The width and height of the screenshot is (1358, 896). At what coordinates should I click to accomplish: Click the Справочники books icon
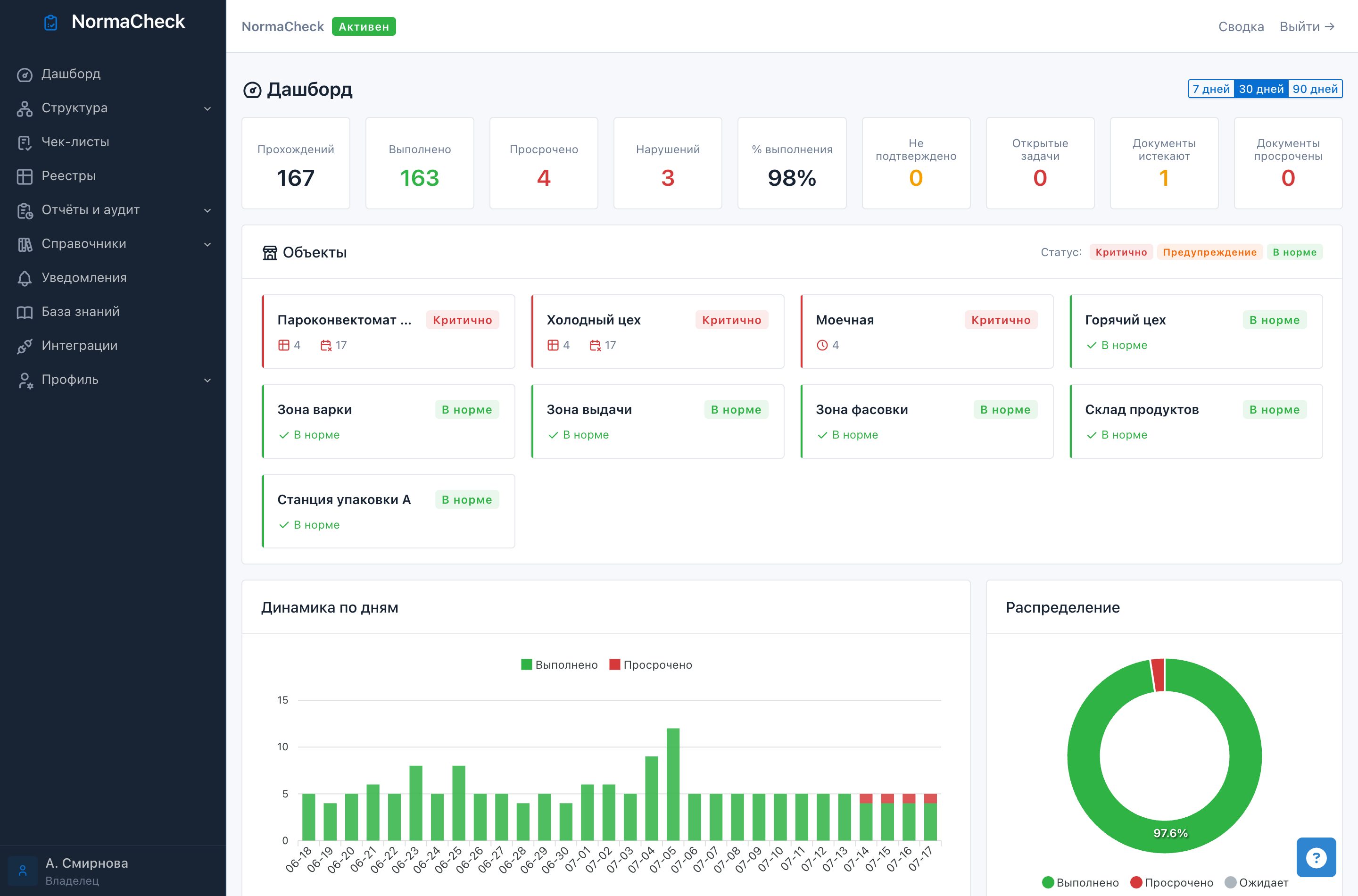(x=25, y=245)
